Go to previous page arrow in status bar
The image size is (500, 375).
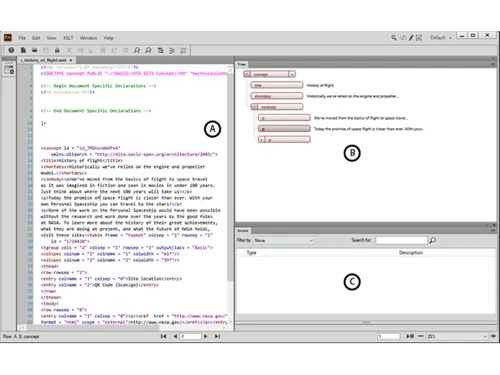[x=175, y=336]
